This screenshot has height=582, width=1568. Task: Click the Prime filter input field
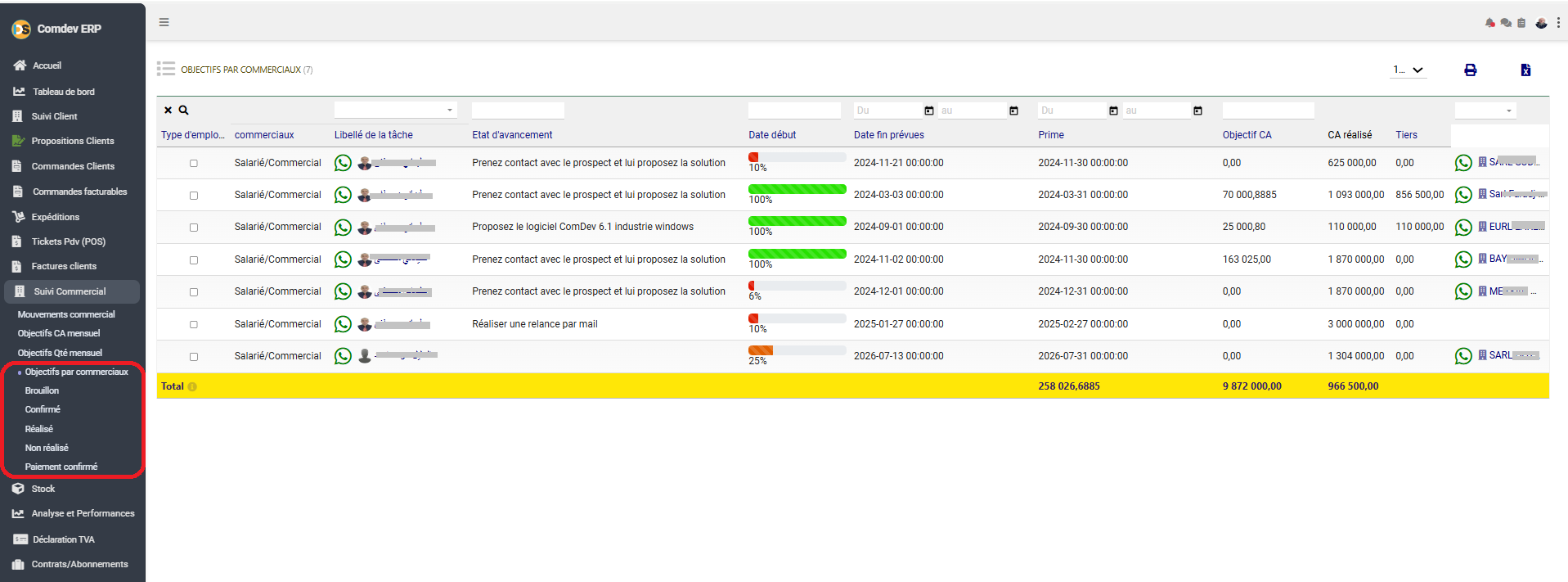click(1072, 110)
